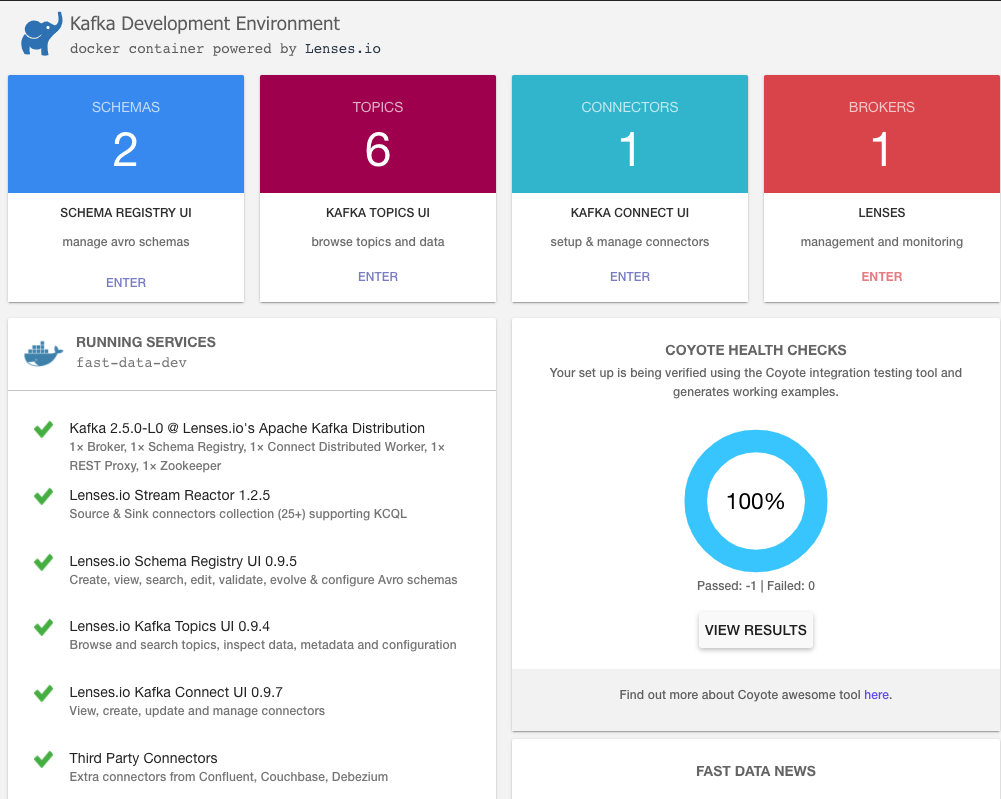
Task: Click 'RUNNING SERVICES' heading
Action: (x=146, y=343)
